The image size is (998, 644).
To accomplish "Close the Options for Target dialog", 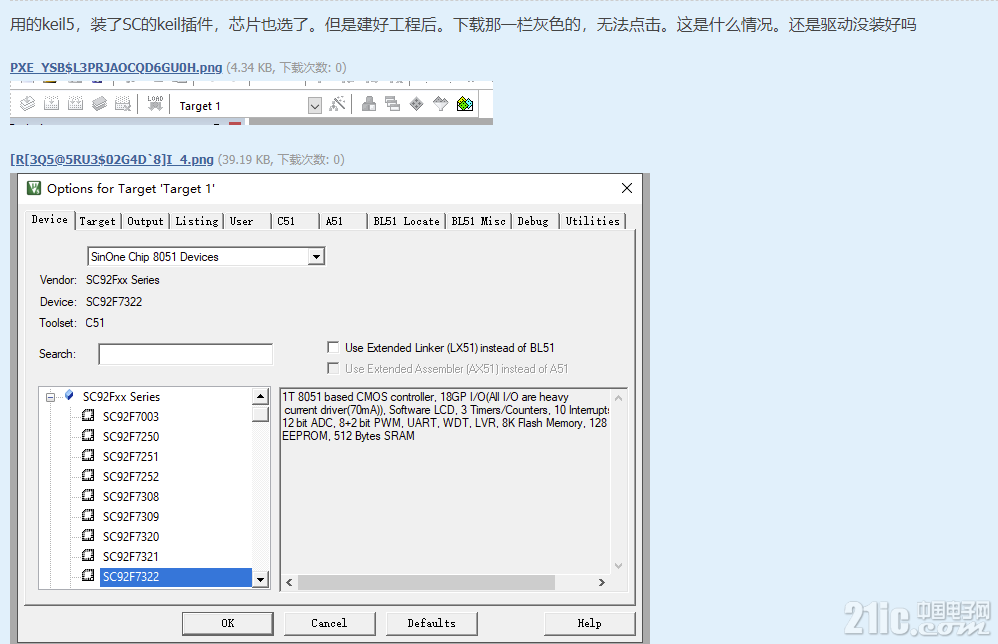I will (x=627, y=188).
